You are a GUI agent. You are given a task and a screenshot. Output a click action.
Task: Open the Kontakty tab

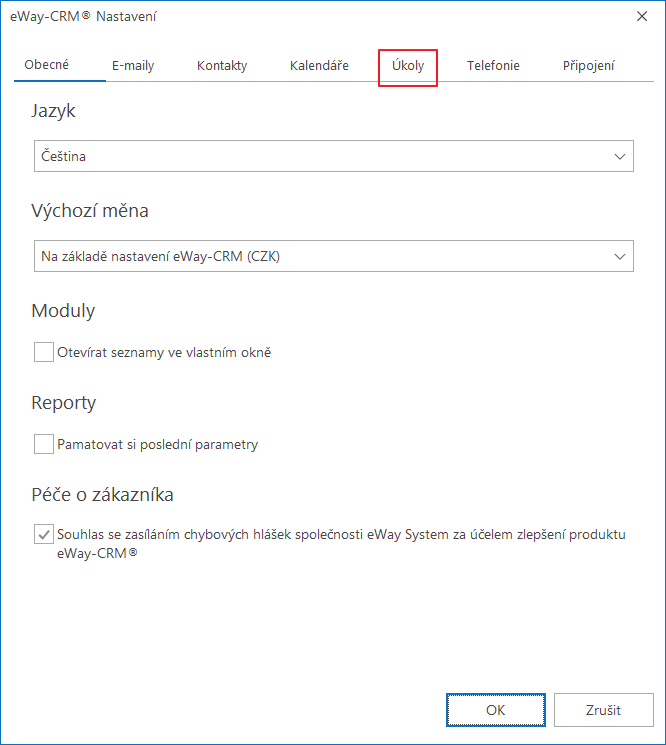(222, 66)
